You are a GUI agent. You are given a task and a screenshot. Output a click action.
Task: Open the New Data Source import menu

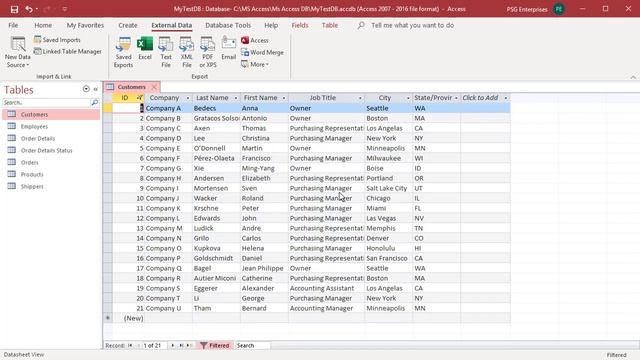pyautogui.click(x=18, y=52)
